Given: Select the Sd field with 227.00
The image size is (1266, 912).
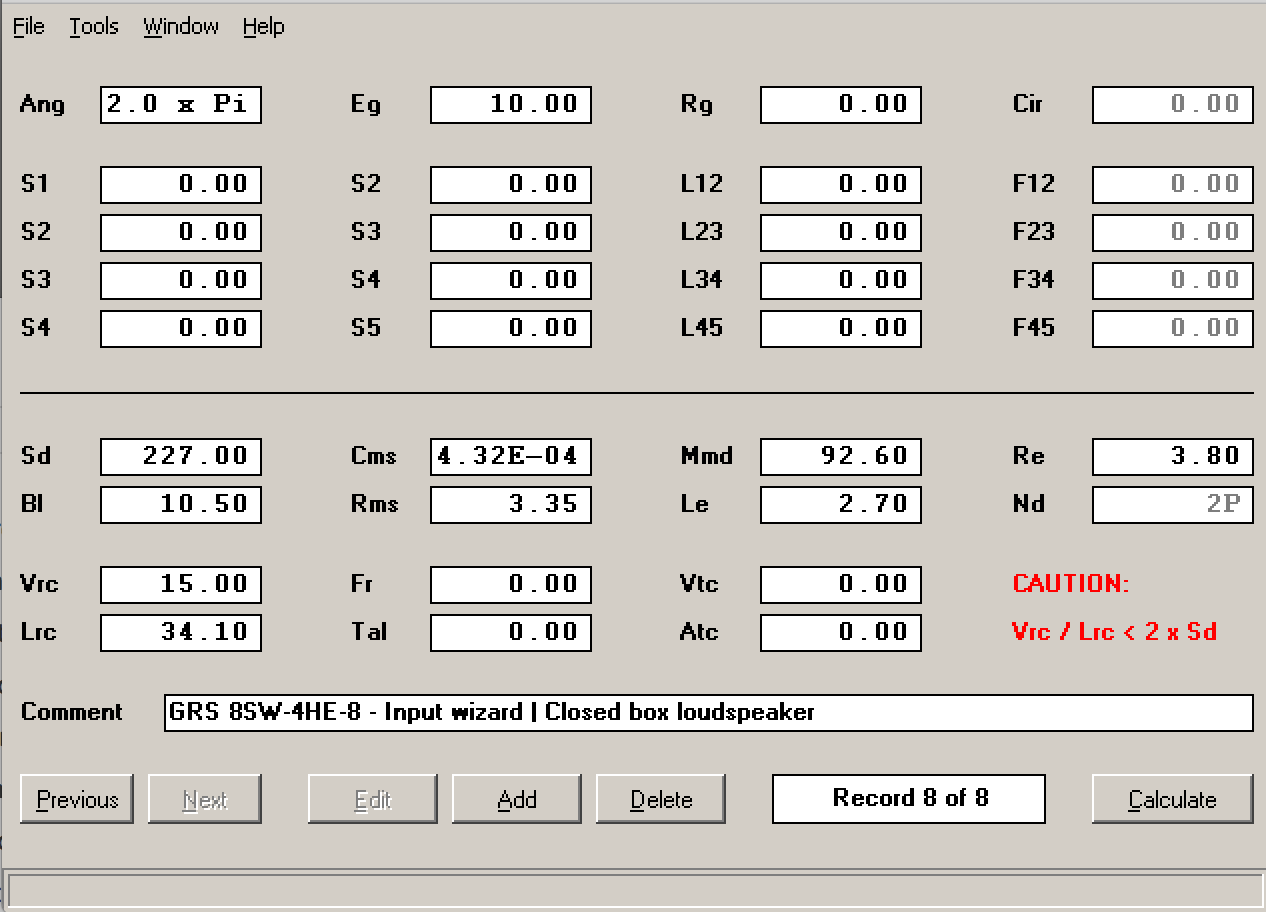Looking at the screenshot, I should point(181,457).
